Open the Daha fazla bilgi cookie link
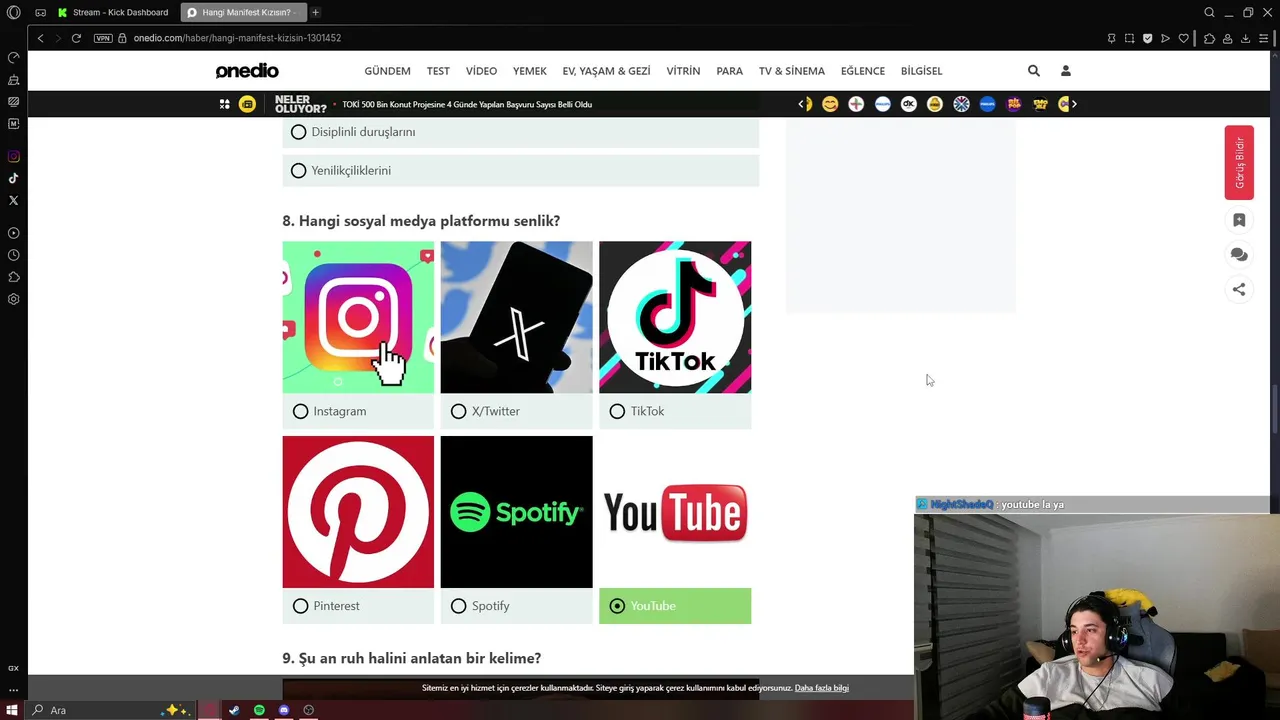The width and height of the screenshot is (1280, 720). click(x=822, y=688)
